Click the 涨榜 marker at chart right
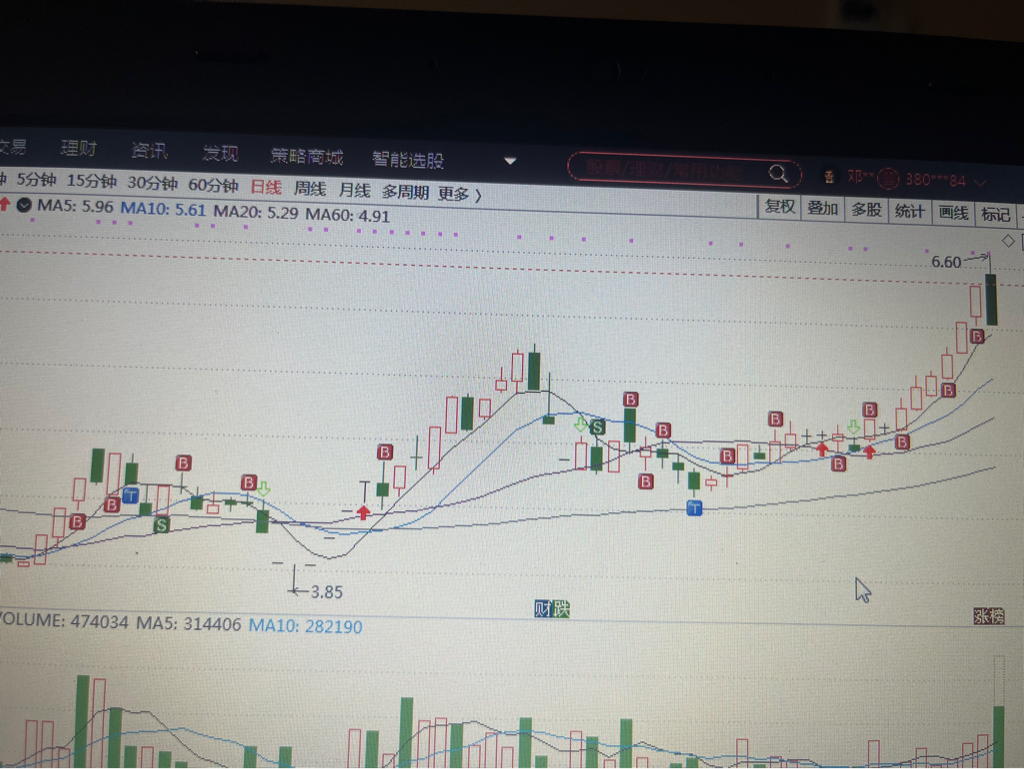This screenshot has height=769, width=1024. coord(989,616)
